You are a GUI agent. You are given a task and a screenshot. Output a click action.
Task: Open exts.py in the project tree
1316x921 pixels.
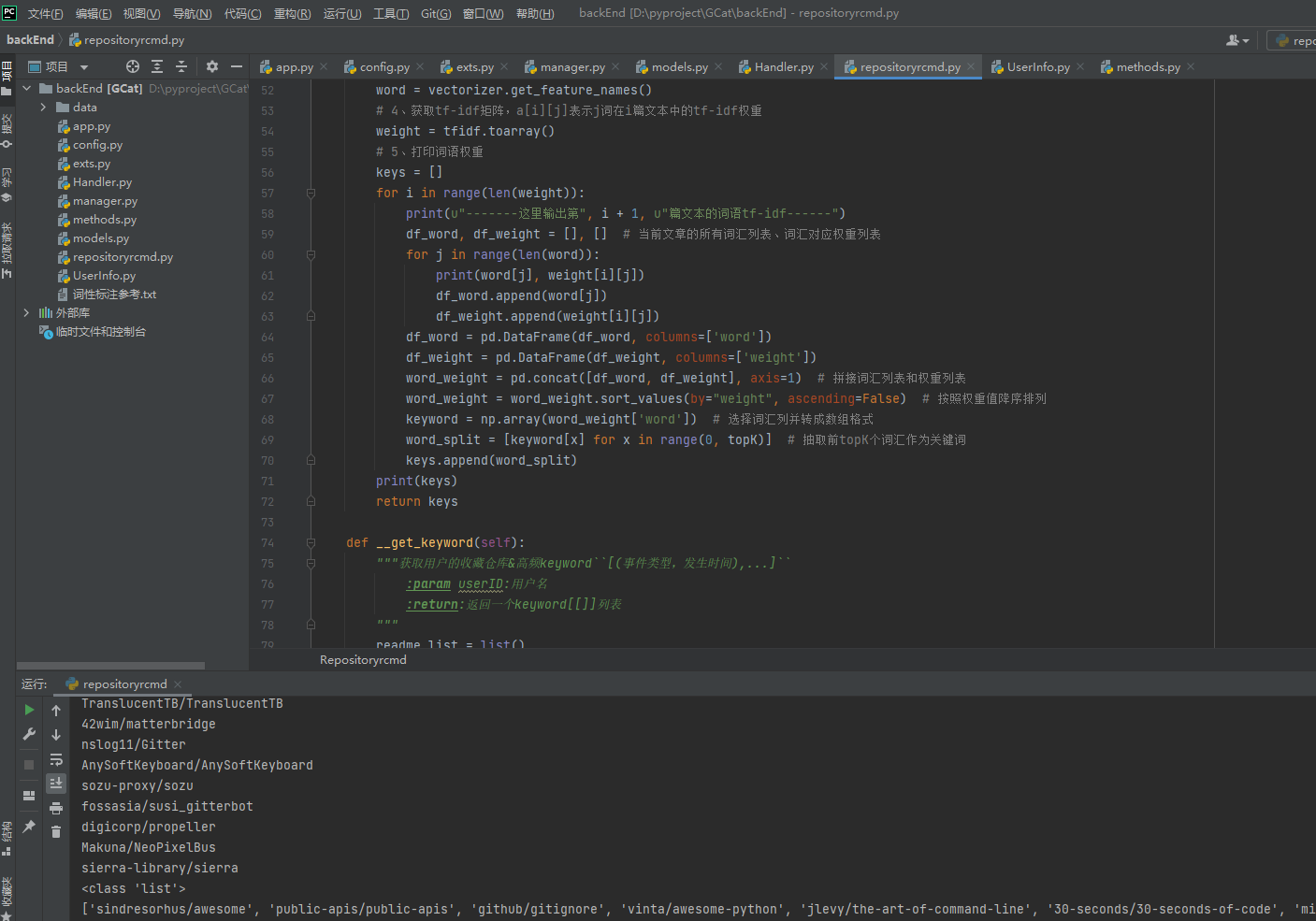point(92,164)
